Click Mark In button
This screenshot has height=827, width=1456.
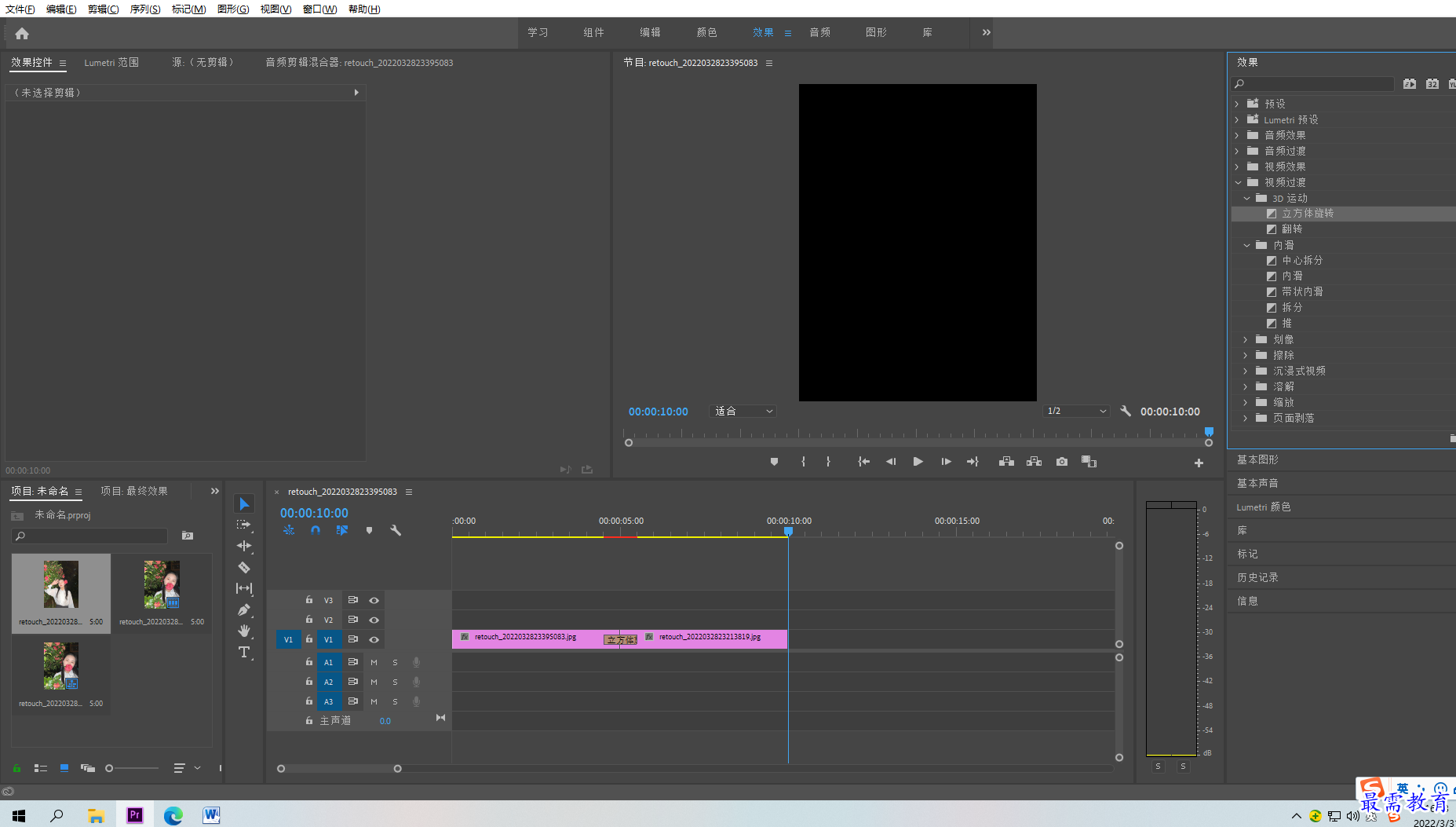803,462
